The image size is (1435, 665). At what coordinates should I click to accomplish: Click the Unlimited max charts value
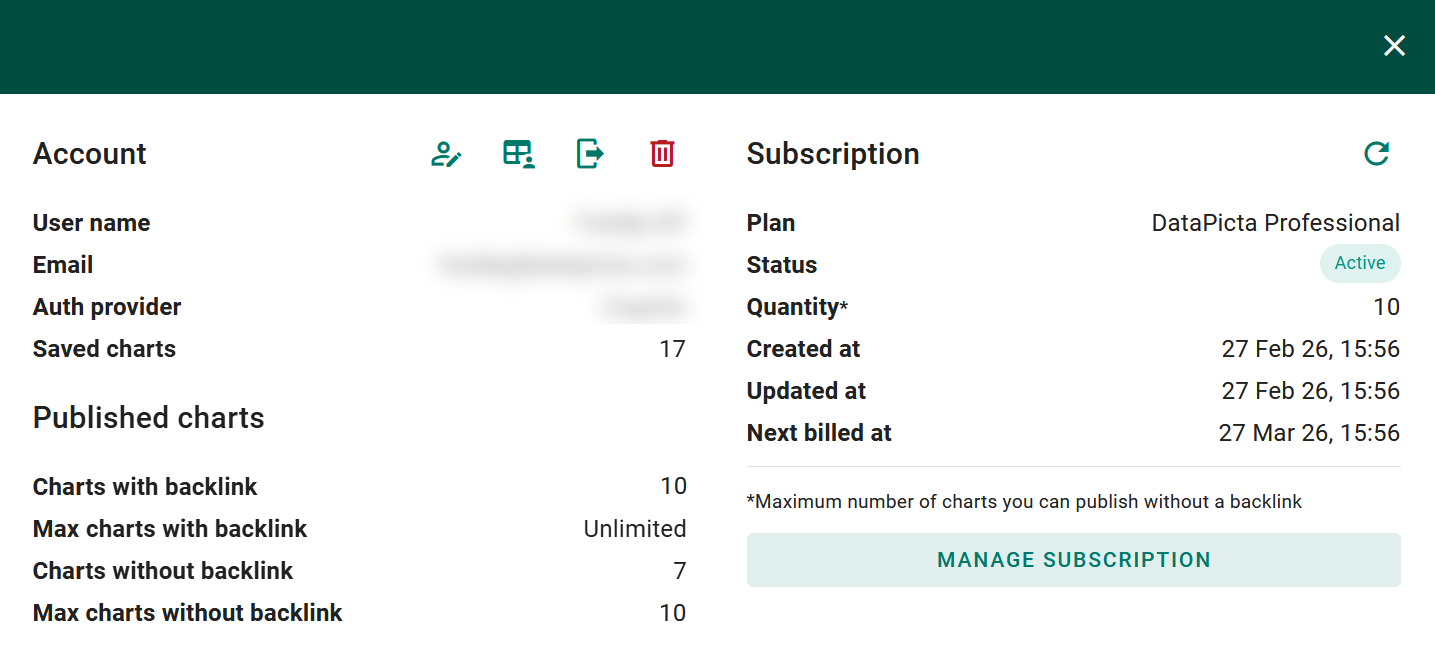coord(635,528)
